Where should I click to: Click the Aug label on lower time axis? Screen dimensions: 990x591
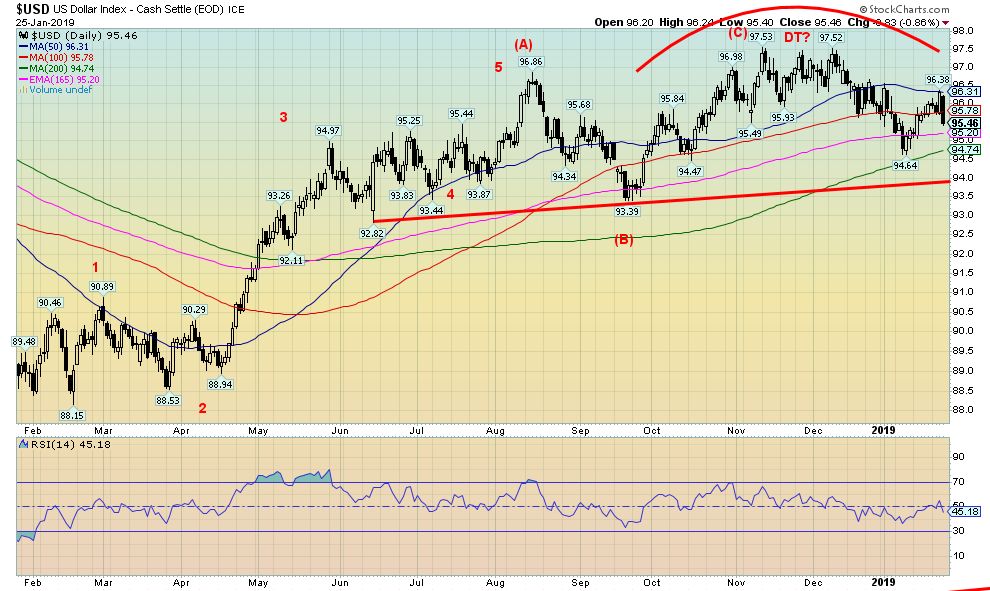(x=496, y=582)
